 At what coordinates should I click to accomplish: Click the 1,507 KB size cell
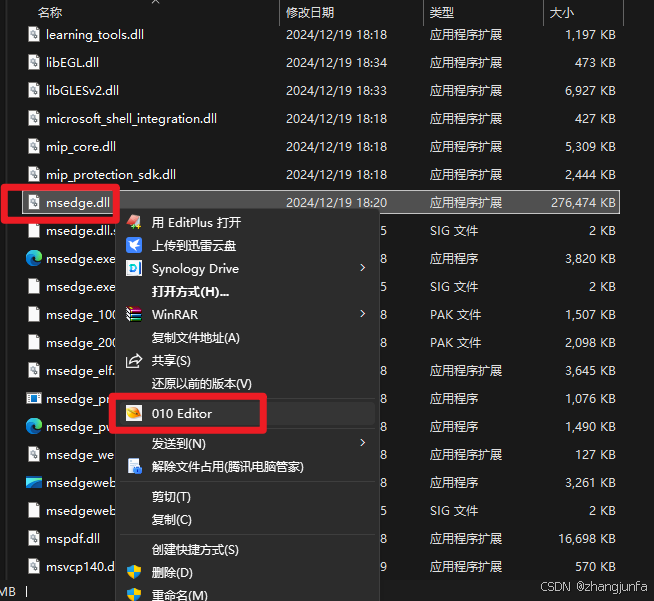tap(590, 314)
